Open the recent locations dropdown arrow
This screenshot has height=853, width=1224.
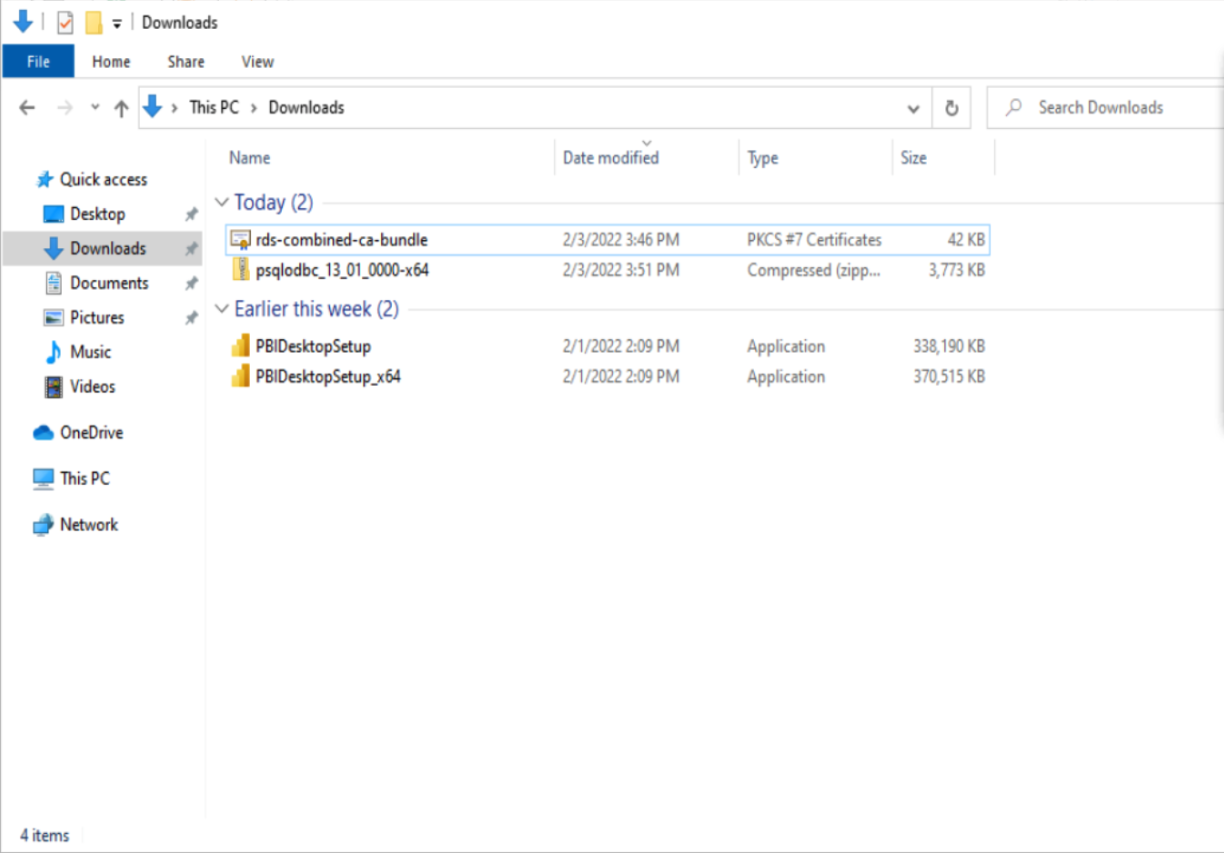click(x=95, y=108)
